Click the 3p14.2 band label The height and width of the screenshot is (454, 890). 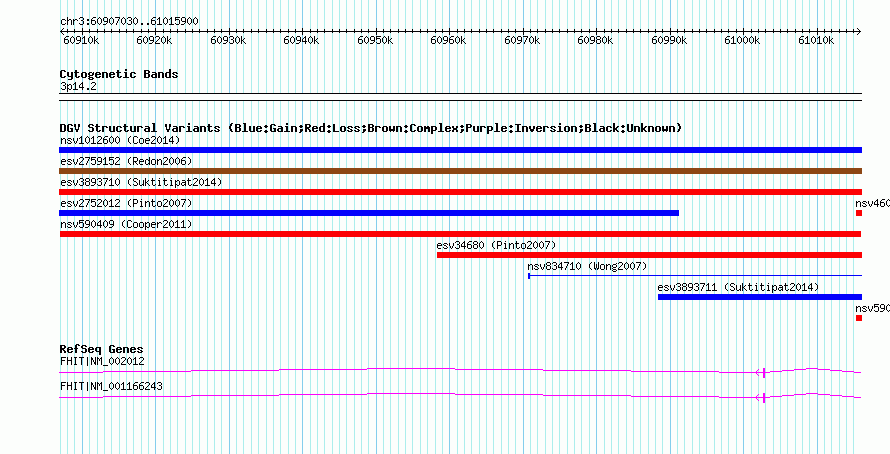pyautogui.click(x=78, y=86)
